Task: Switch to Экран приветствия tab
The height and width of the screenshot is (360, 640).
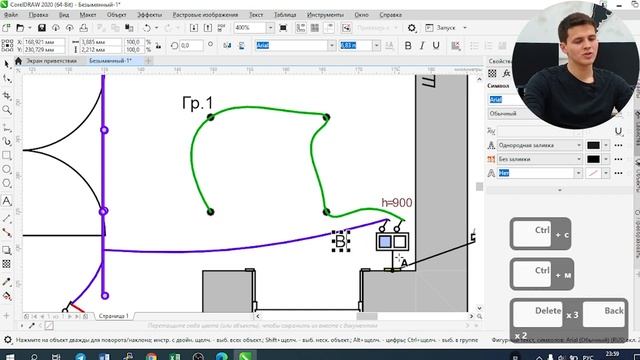Action: tap(51, 61)
